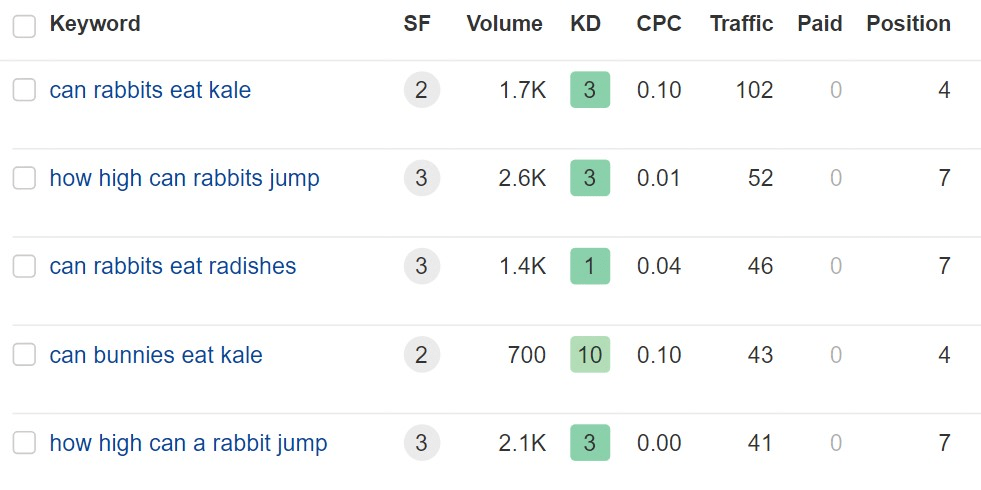Check the 'can rabbits eat kale' row checkbox
The height and width of the screenshot is (490, 981).
24,91
